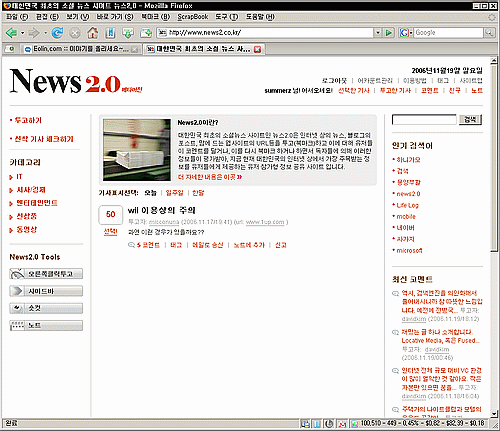Go back with the green Back arrow
This screenshot has width=500, height=431.
point(12,33)
